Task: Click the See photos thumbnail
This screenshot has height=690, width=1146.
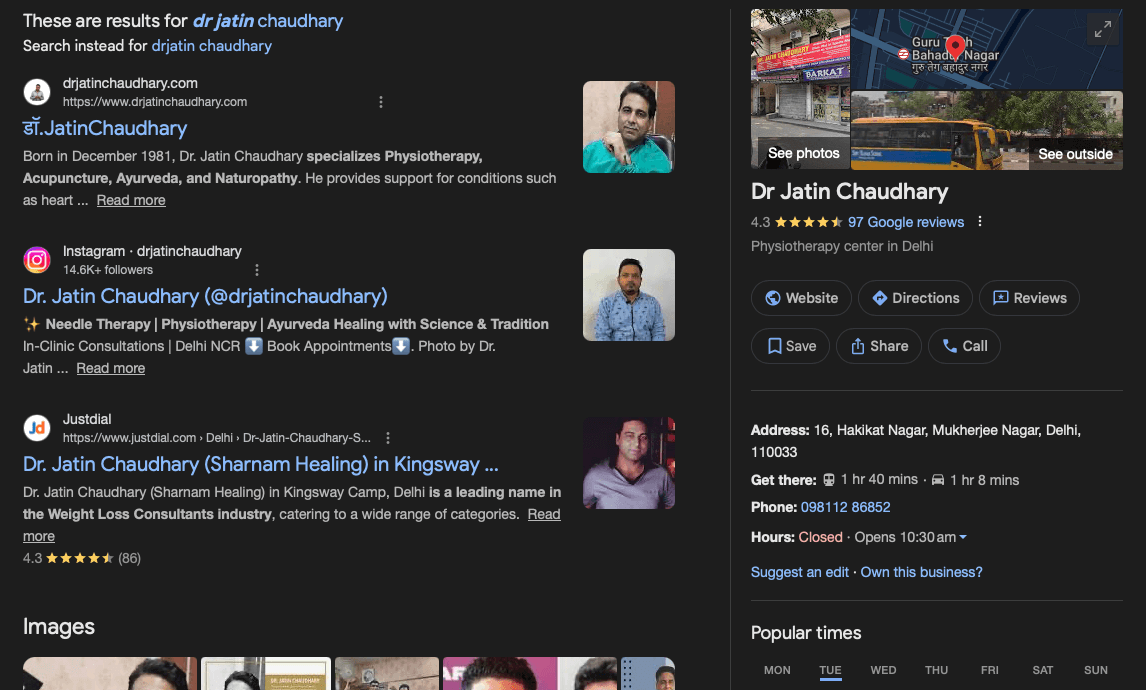Action: pyautogui.click(x=800, y=89)
